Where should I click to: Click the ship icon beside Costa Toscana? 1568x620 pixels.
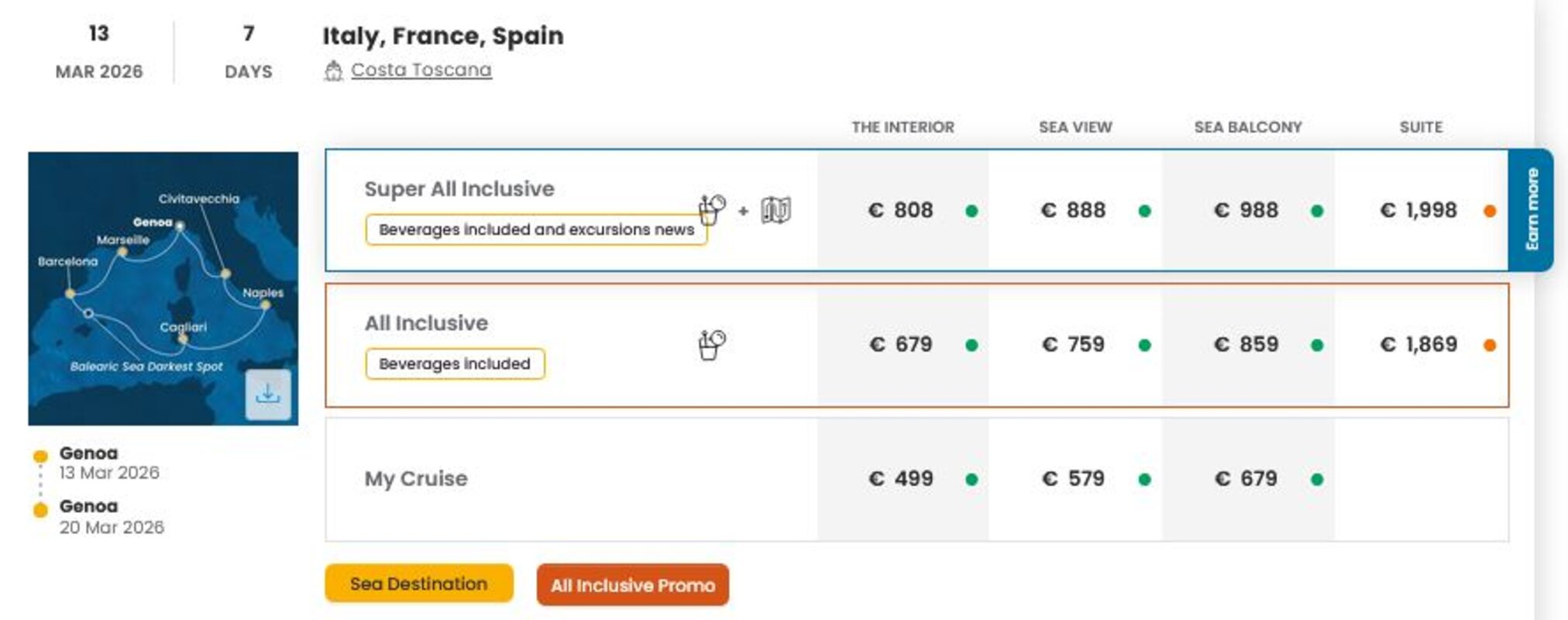[333, 71]
